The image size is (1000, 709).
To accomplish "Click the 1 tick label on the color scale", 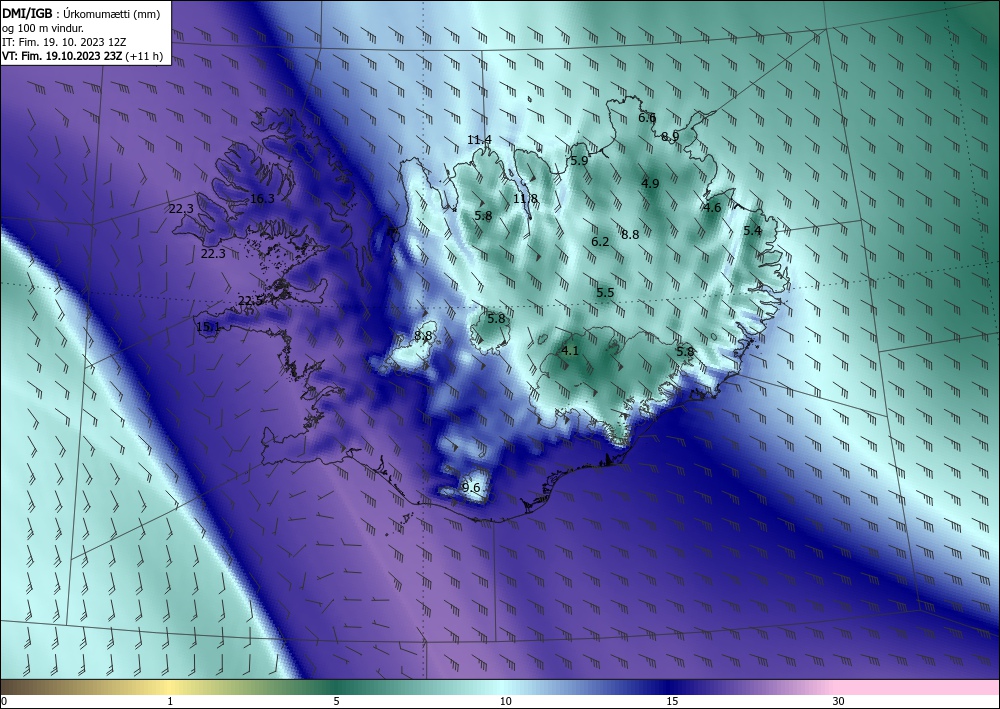I will [170, 701].
